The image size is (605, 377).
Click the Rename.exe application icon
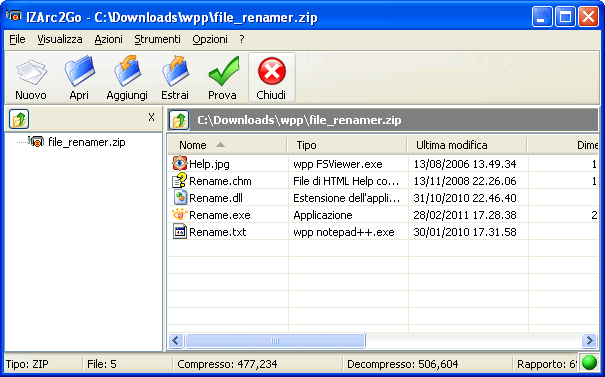pos(179,214)
